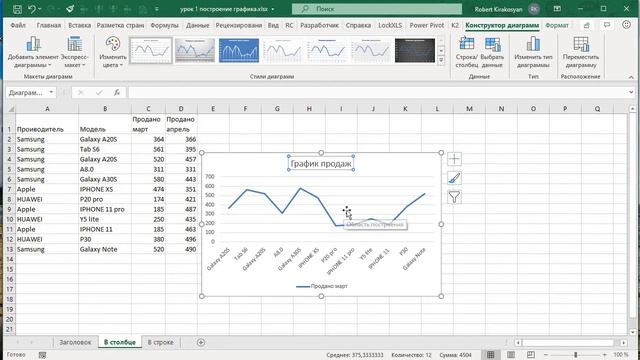Select row 7 header
Viewport: 640px width, 360px height.
pos(9,189)
